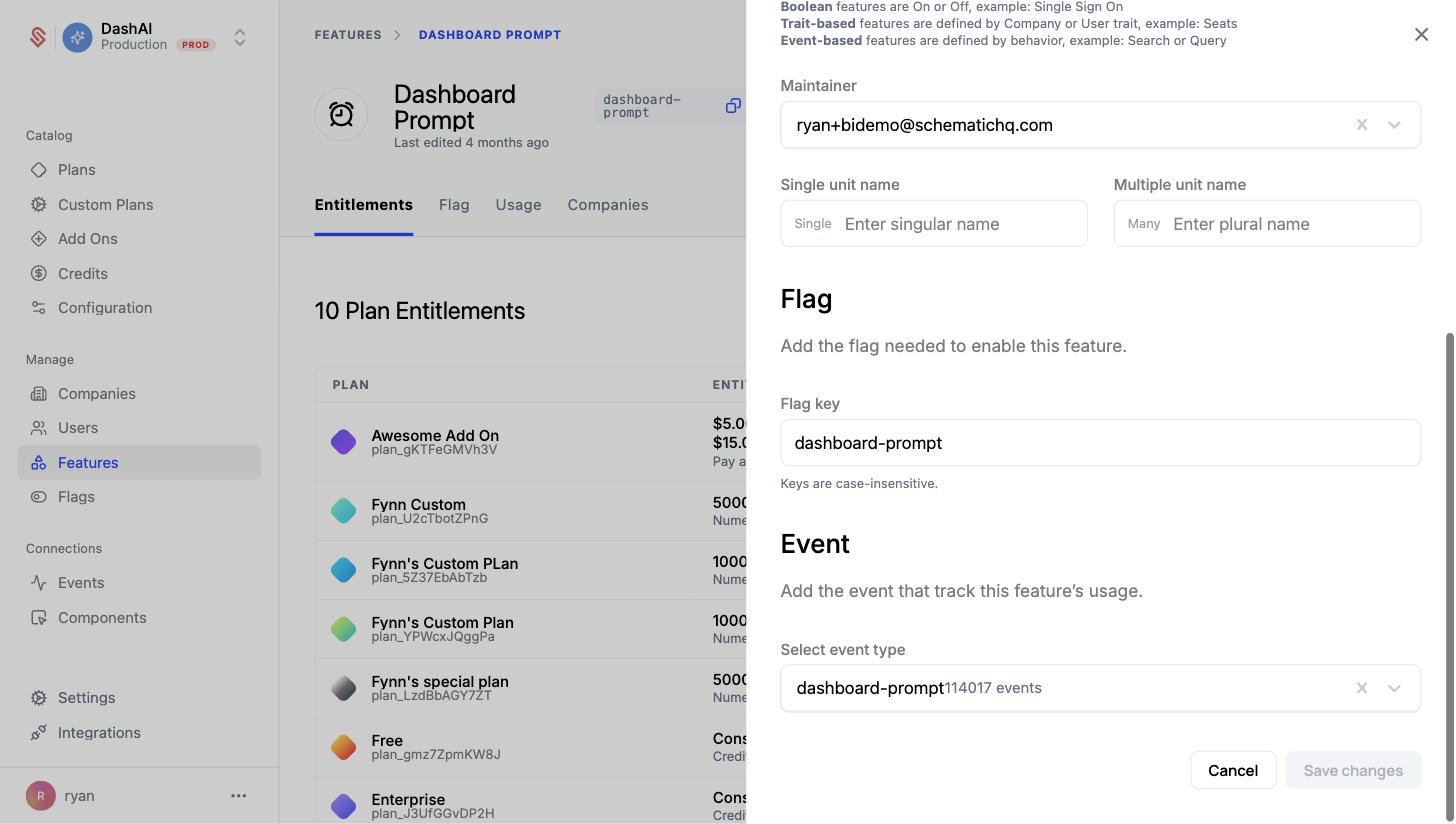Viewport: 1456px width, 824px height.
Task: Select the Fynn Custom plan row
Action: 530,511
